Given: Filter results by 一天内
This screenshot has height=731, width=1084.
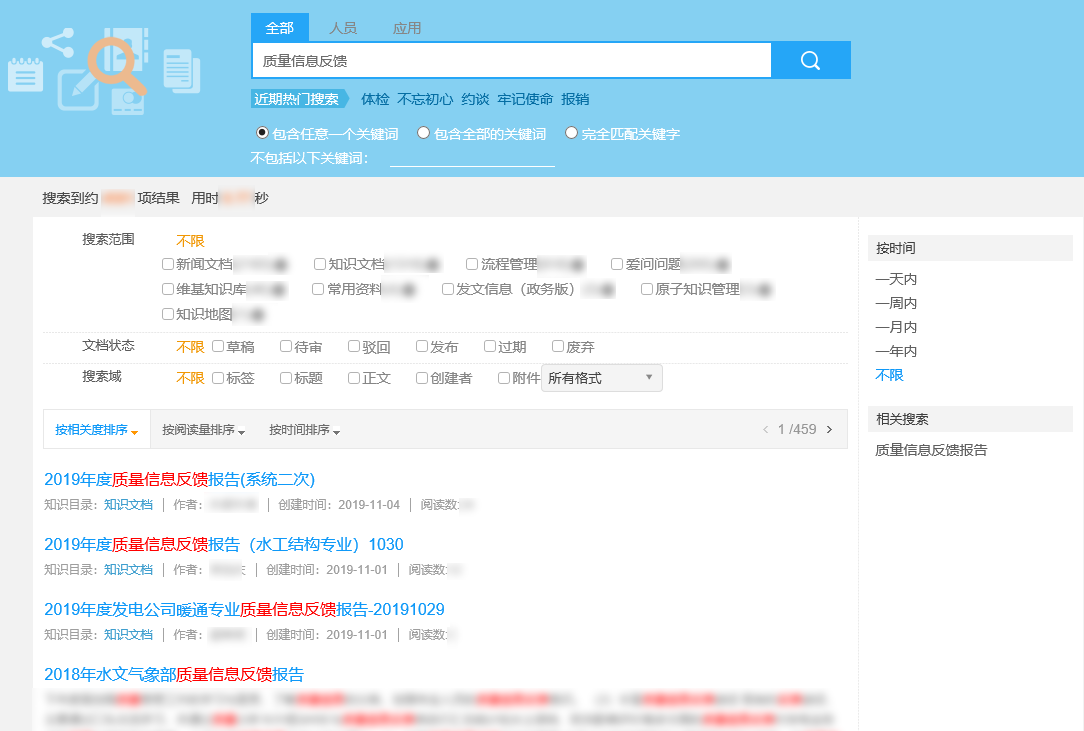Looking at the screenshot, I should tap(896, 279).
